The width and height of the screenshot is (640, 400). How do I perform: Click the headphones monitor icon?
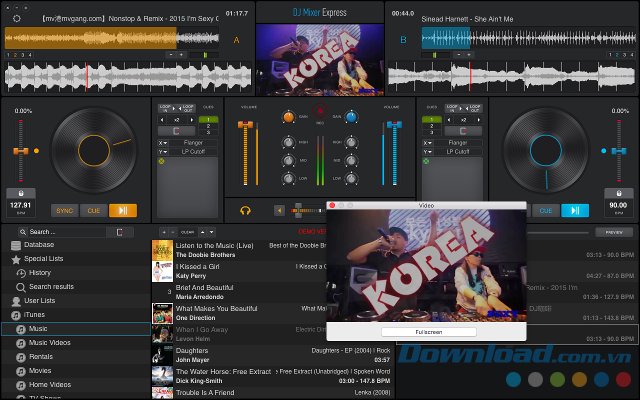(x=245, y=210)
